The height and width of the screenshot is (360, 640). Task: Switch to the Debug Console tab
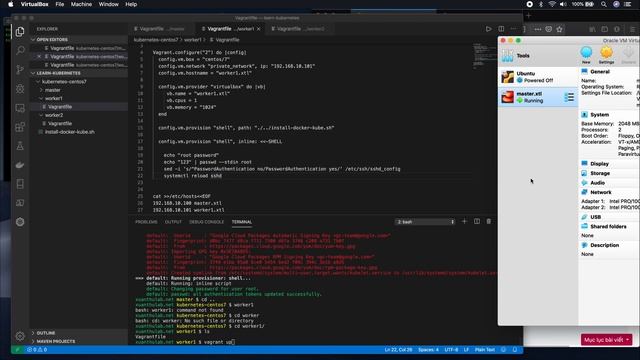click(207, 222)
